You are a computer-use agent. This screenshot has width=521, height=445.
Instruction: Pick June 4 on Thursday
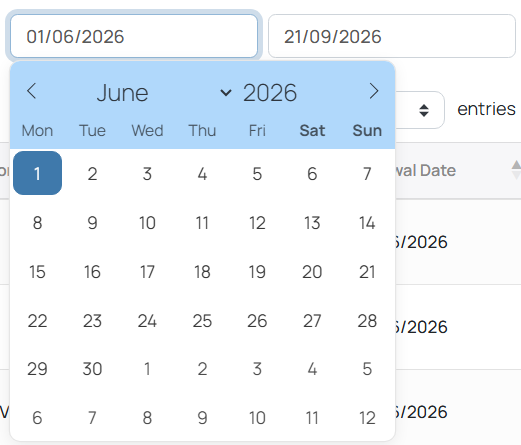click(202, 174)
